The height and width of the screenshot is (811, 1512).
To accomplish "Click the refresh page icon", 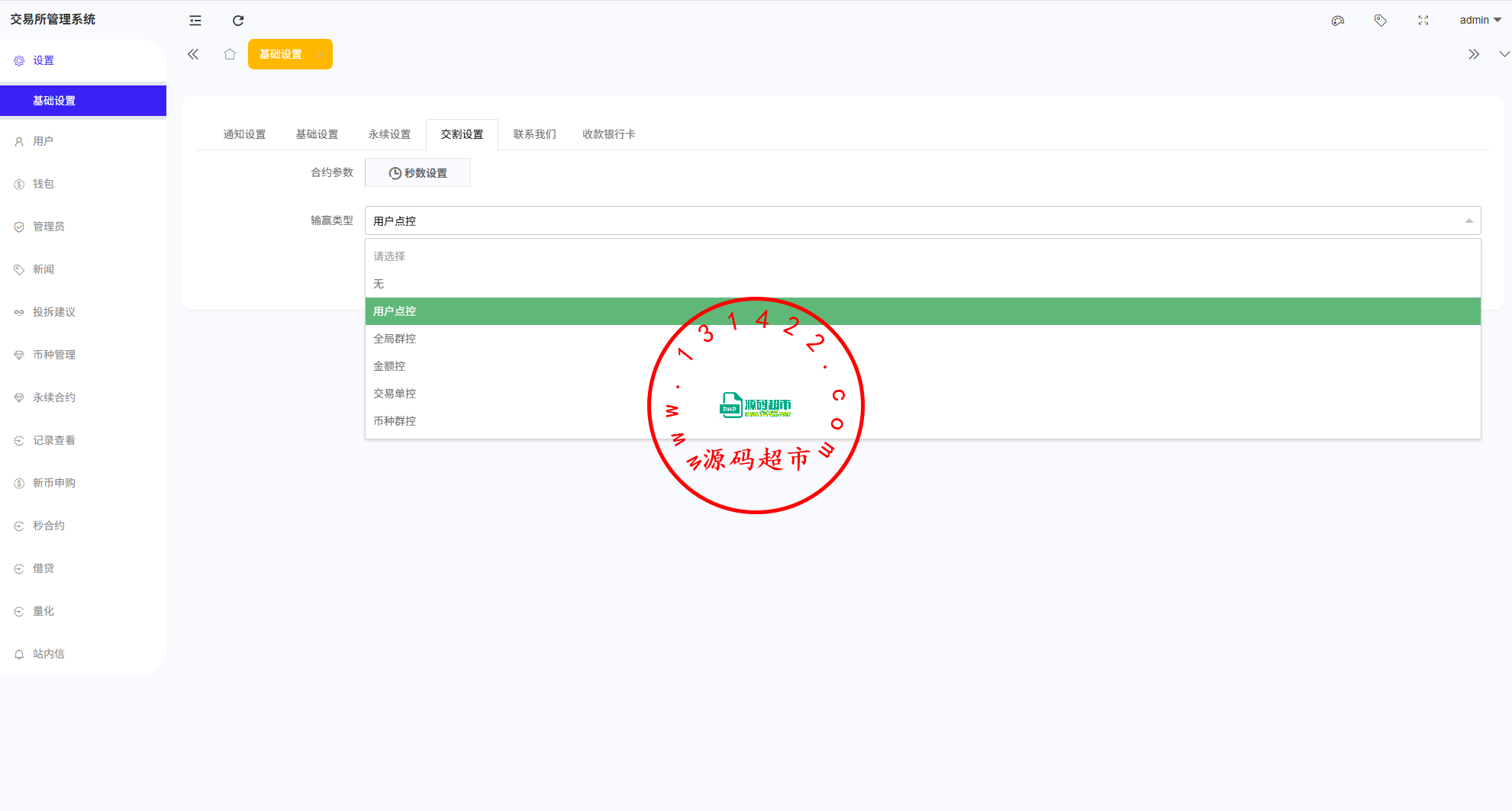I will tap(238, 21).
